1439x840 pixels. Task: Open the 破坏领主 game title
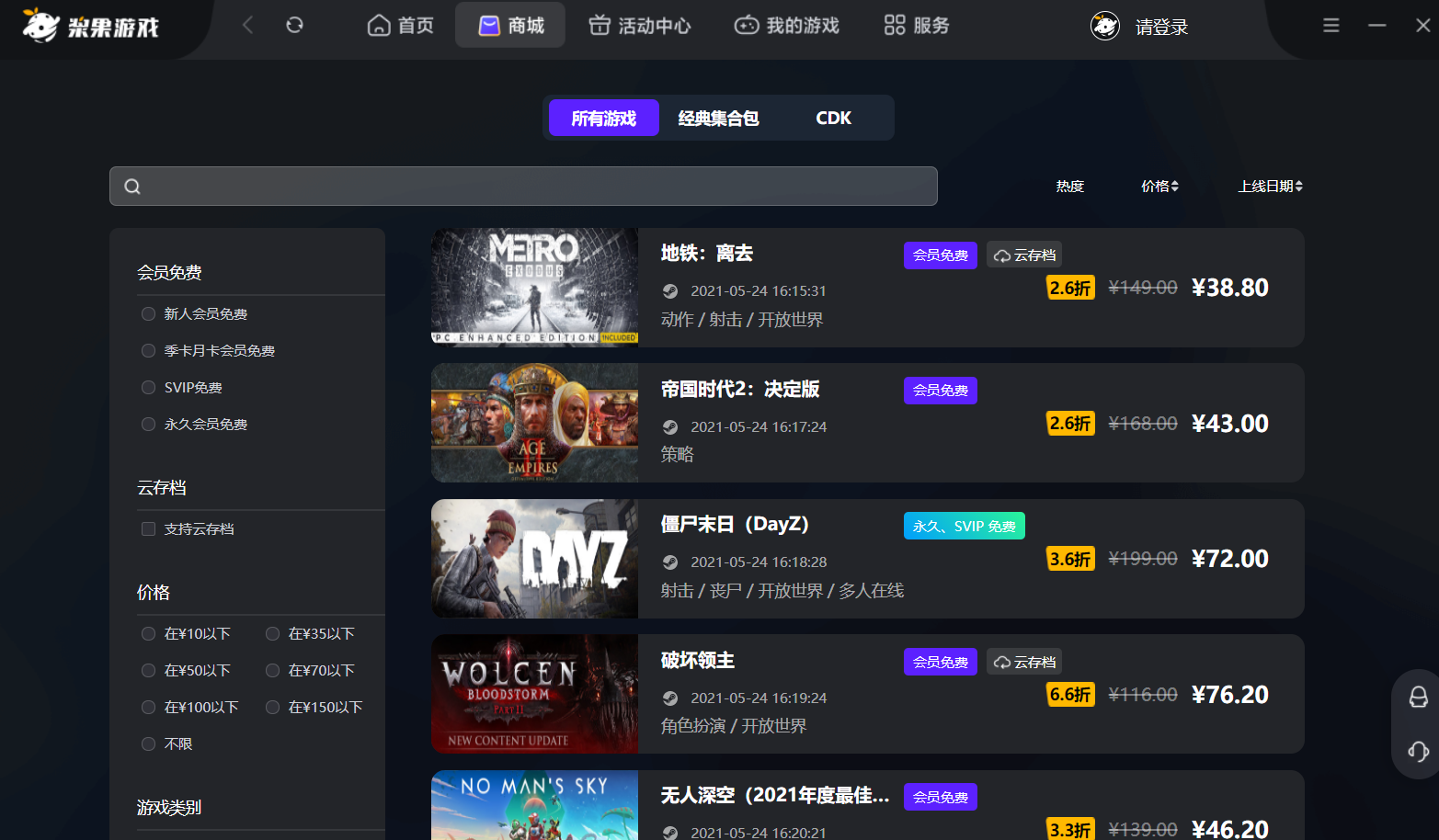coord(698,660)
